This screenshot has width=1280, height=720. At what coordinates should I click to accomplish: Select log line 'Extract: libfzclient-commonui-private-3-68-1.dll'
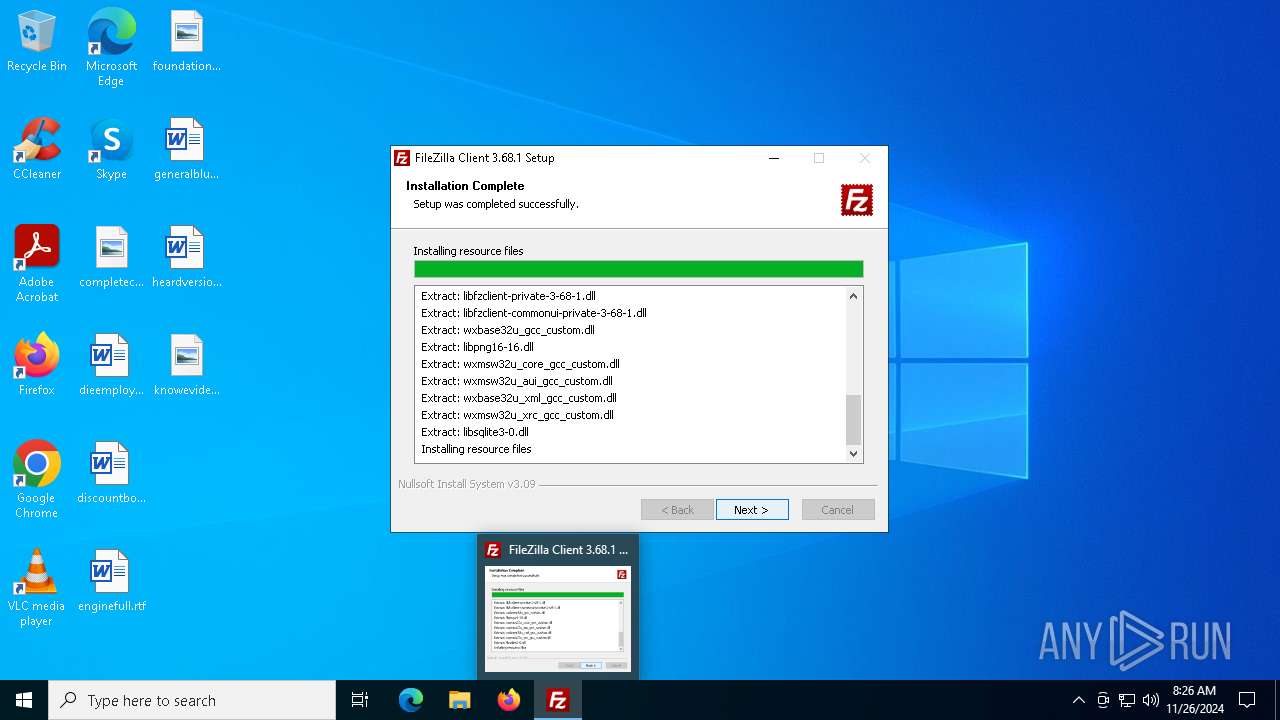534,313
